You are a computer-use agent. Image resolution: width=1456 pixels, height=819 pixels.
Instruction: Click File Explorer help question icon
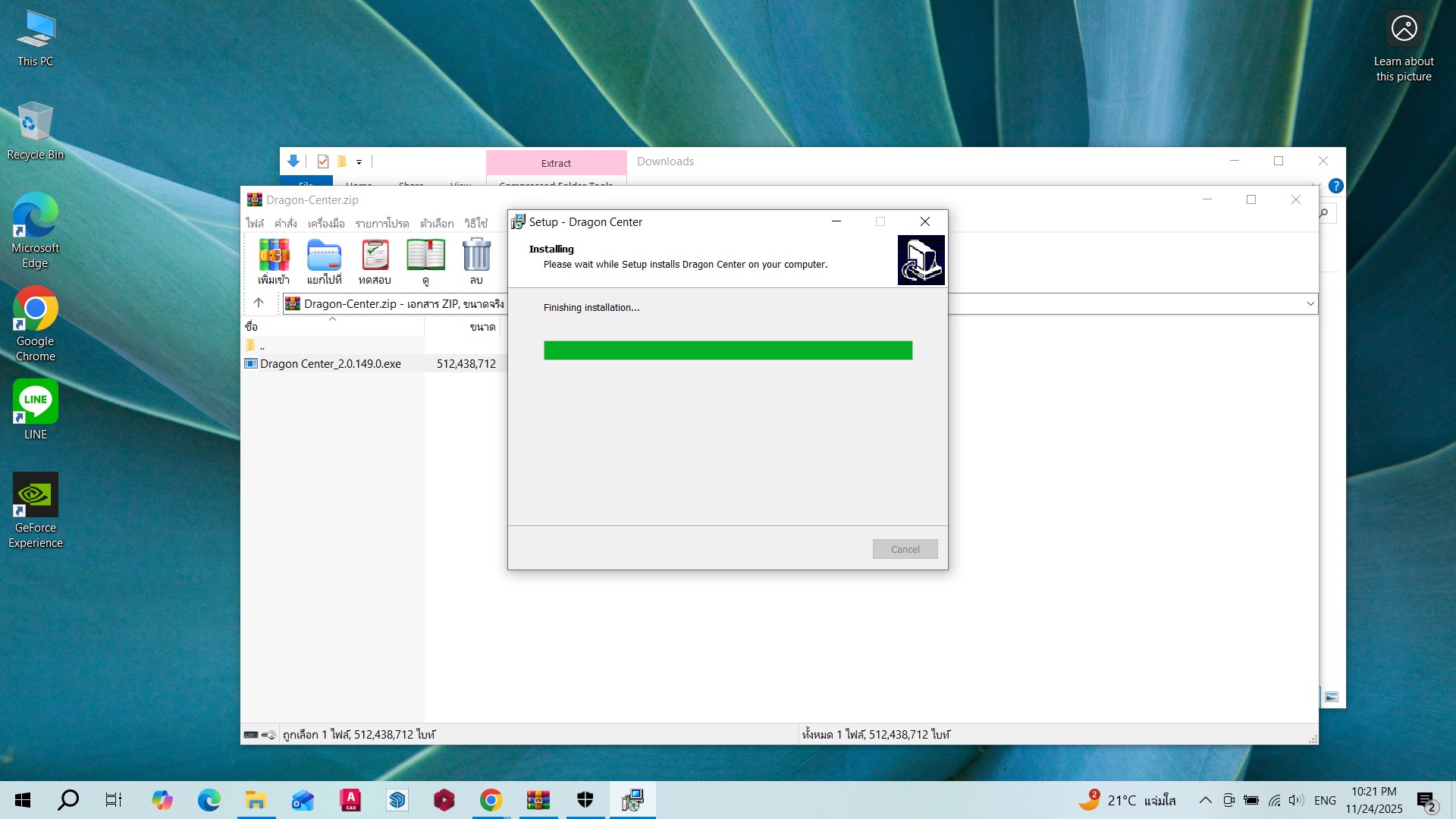[1336, 186]
